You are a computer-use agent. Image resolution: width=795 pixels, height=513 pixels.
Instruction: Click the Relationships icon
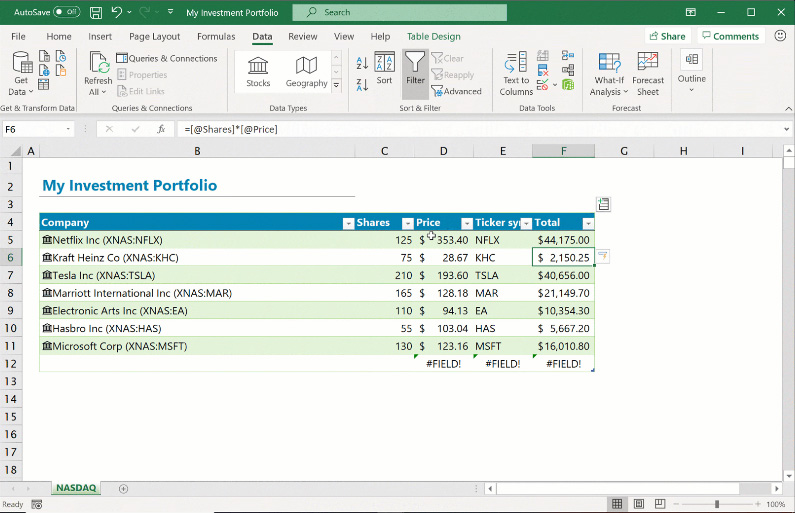(x=568, y=70)
